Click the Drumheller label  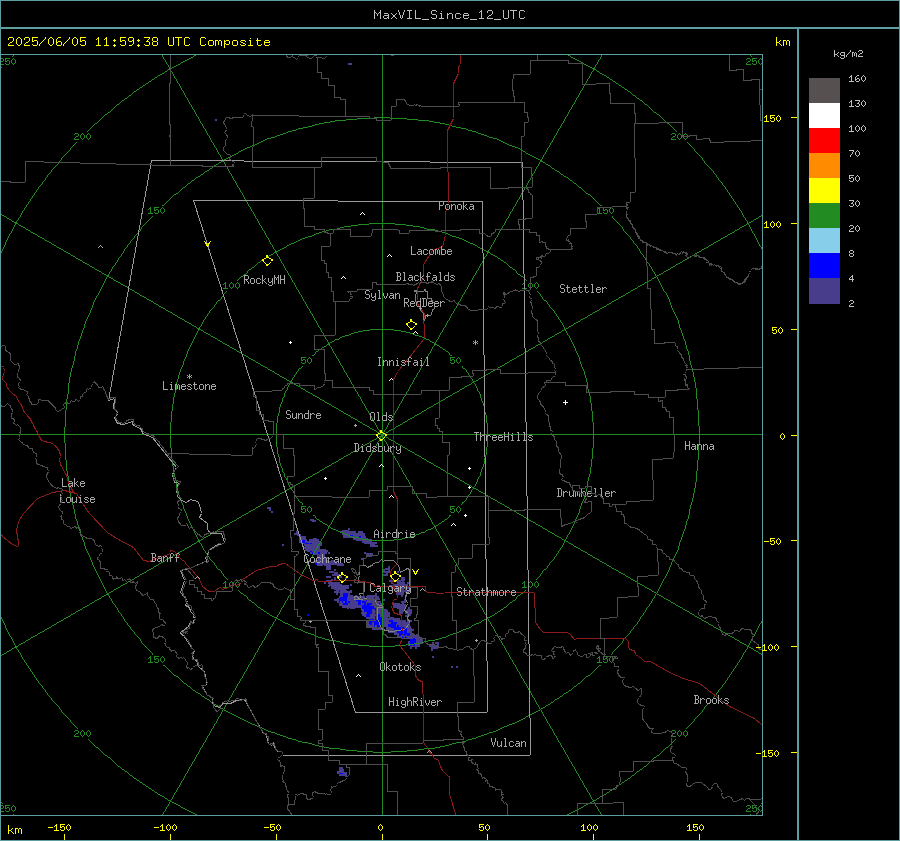pyautogui.click(x=586, y=493)
